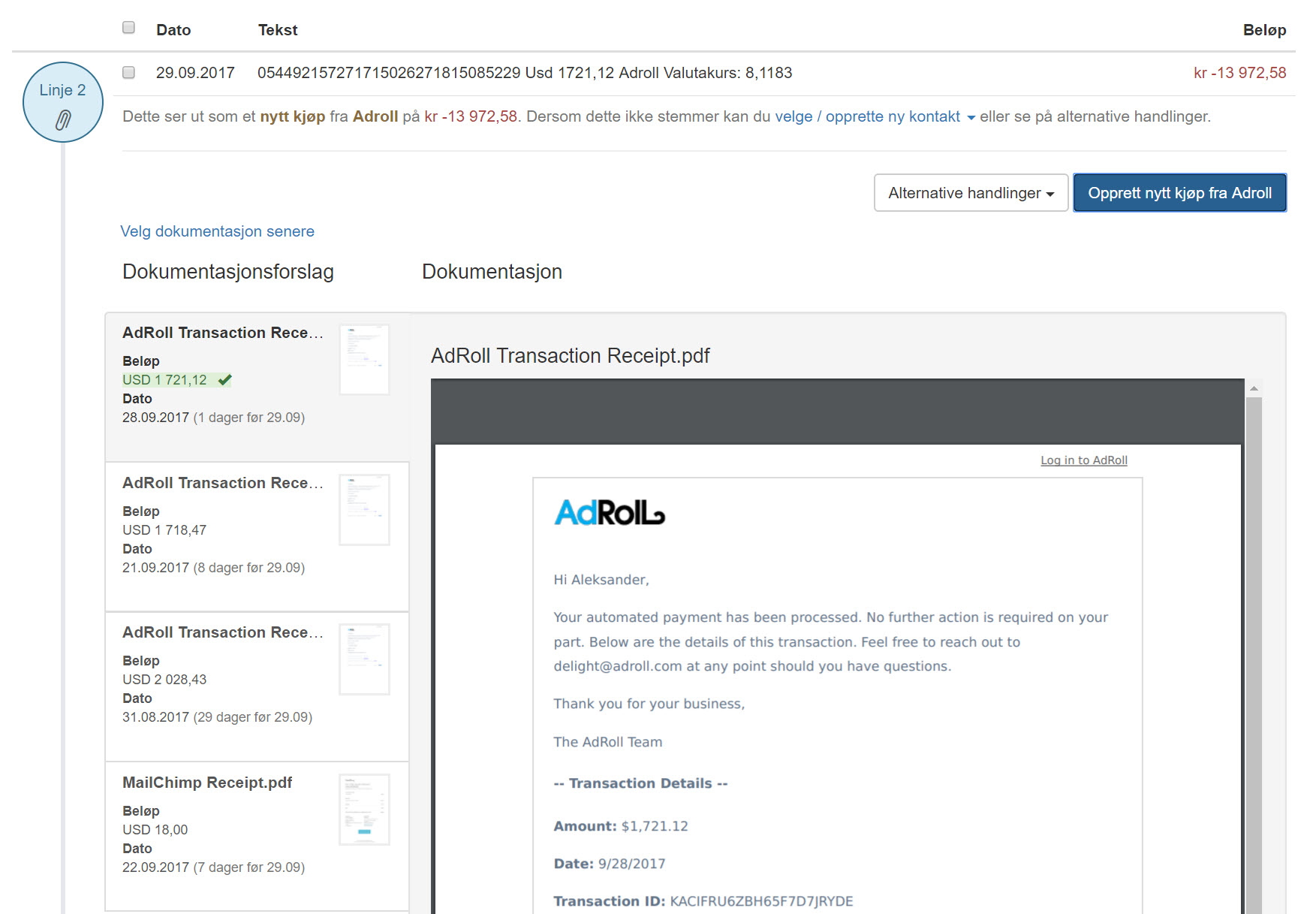
Task: Open thumbnail of AdRoll receipt USD 1 721,12
Action: [x=364, y=360]
